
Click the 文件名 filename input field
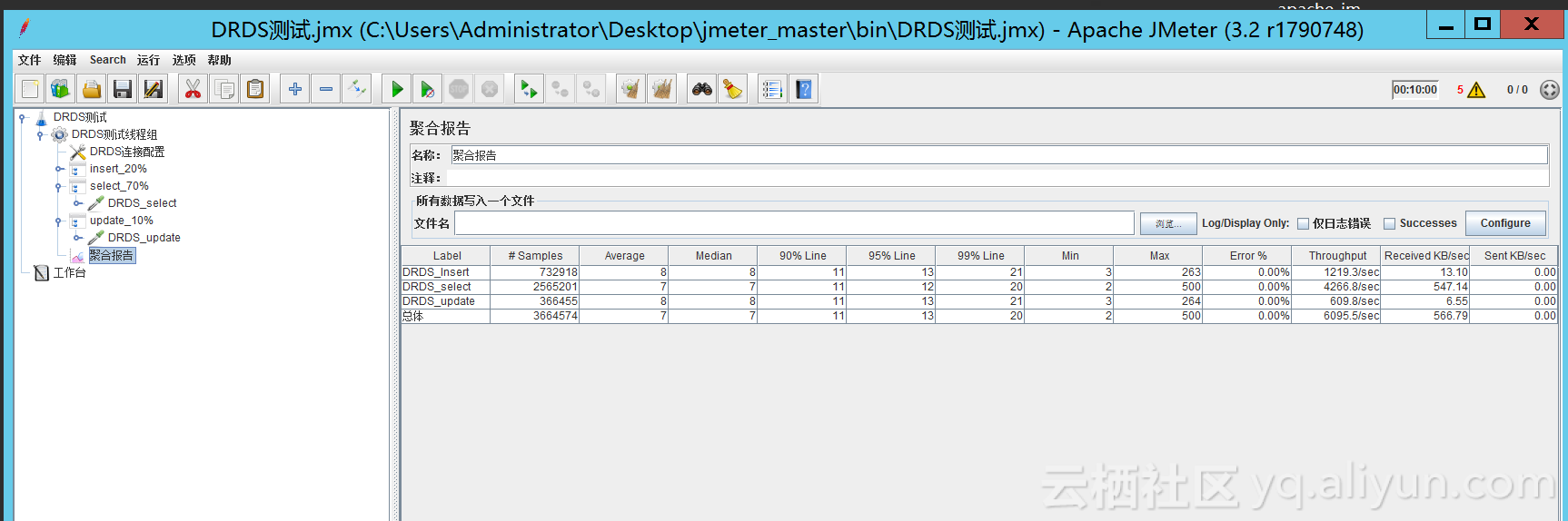coord(794,223)
